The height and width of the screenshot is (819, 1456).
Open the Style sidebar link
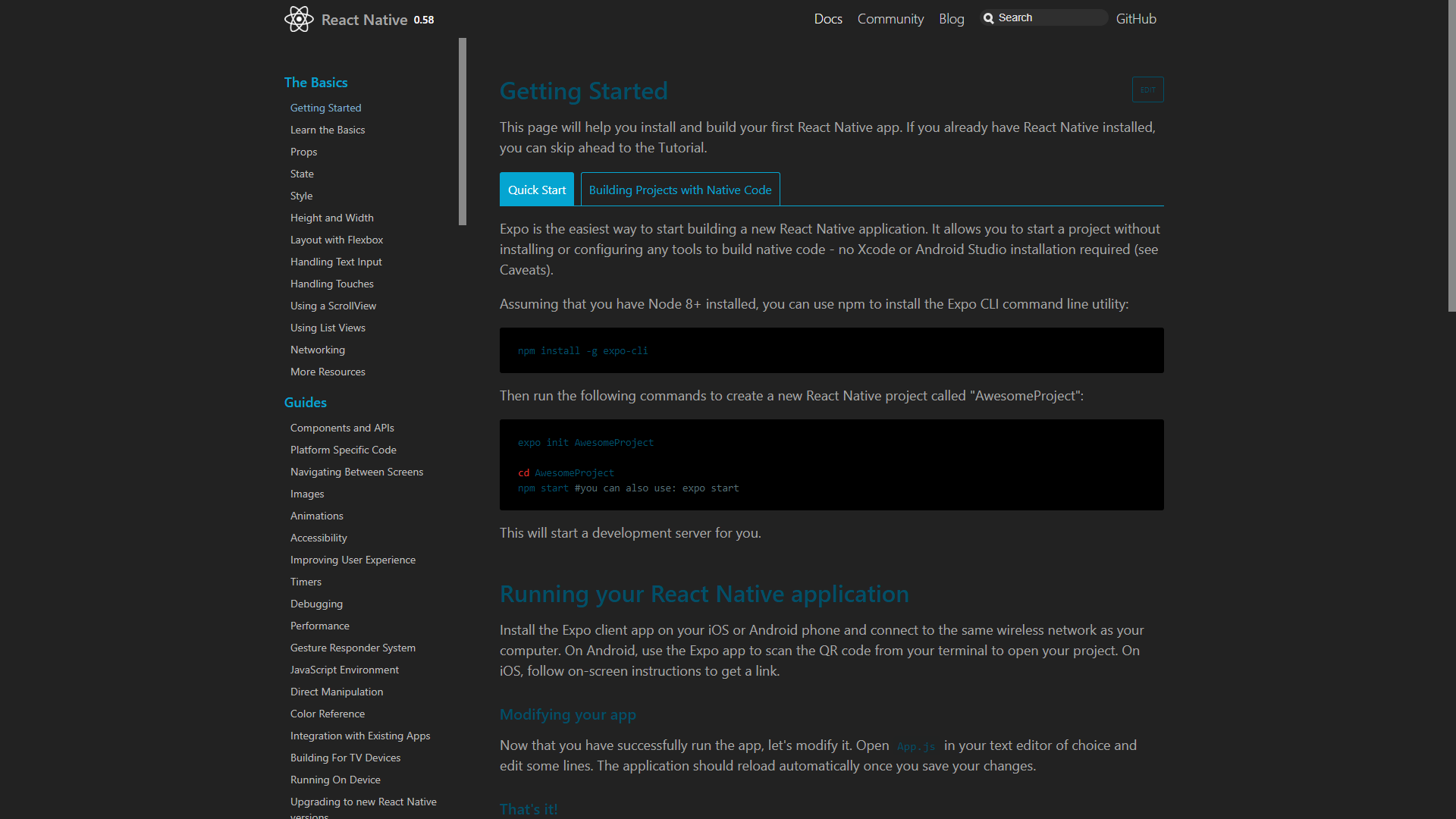point(301,196)
